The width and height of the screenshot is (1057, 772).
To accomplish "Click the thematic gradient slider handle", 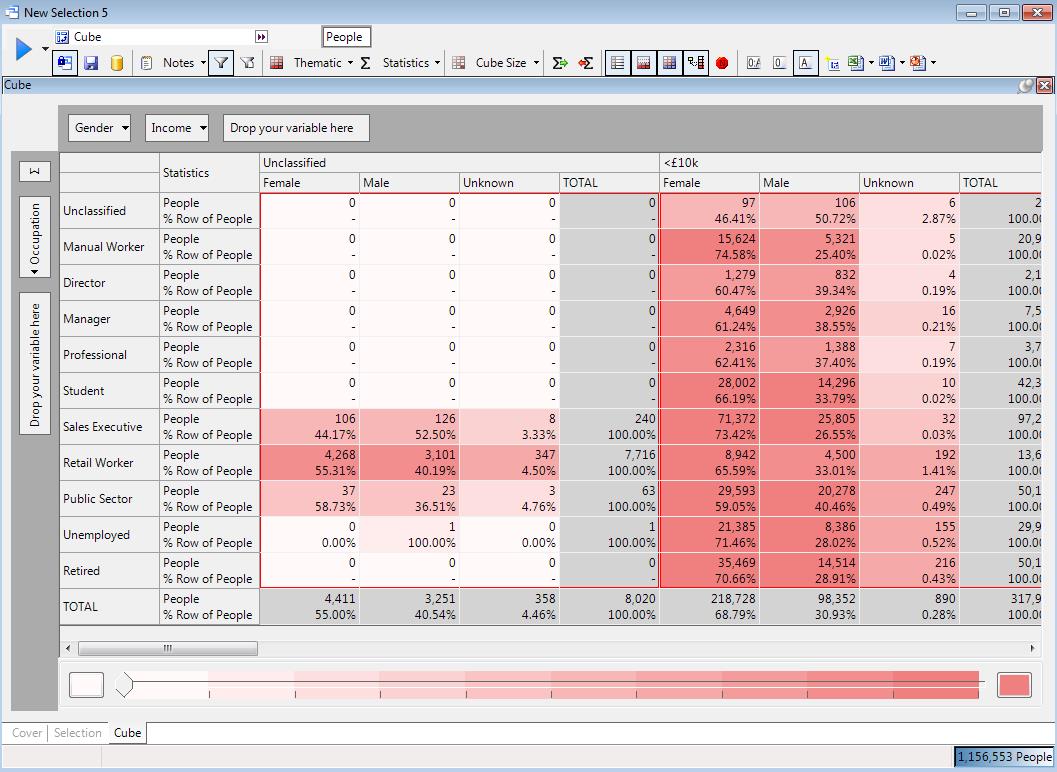I will tap(124, 685).
